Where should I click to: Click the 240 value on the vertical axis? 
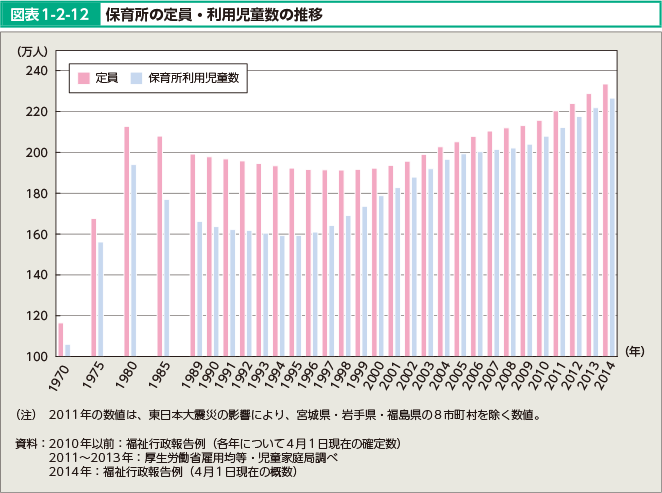(37, 70)
